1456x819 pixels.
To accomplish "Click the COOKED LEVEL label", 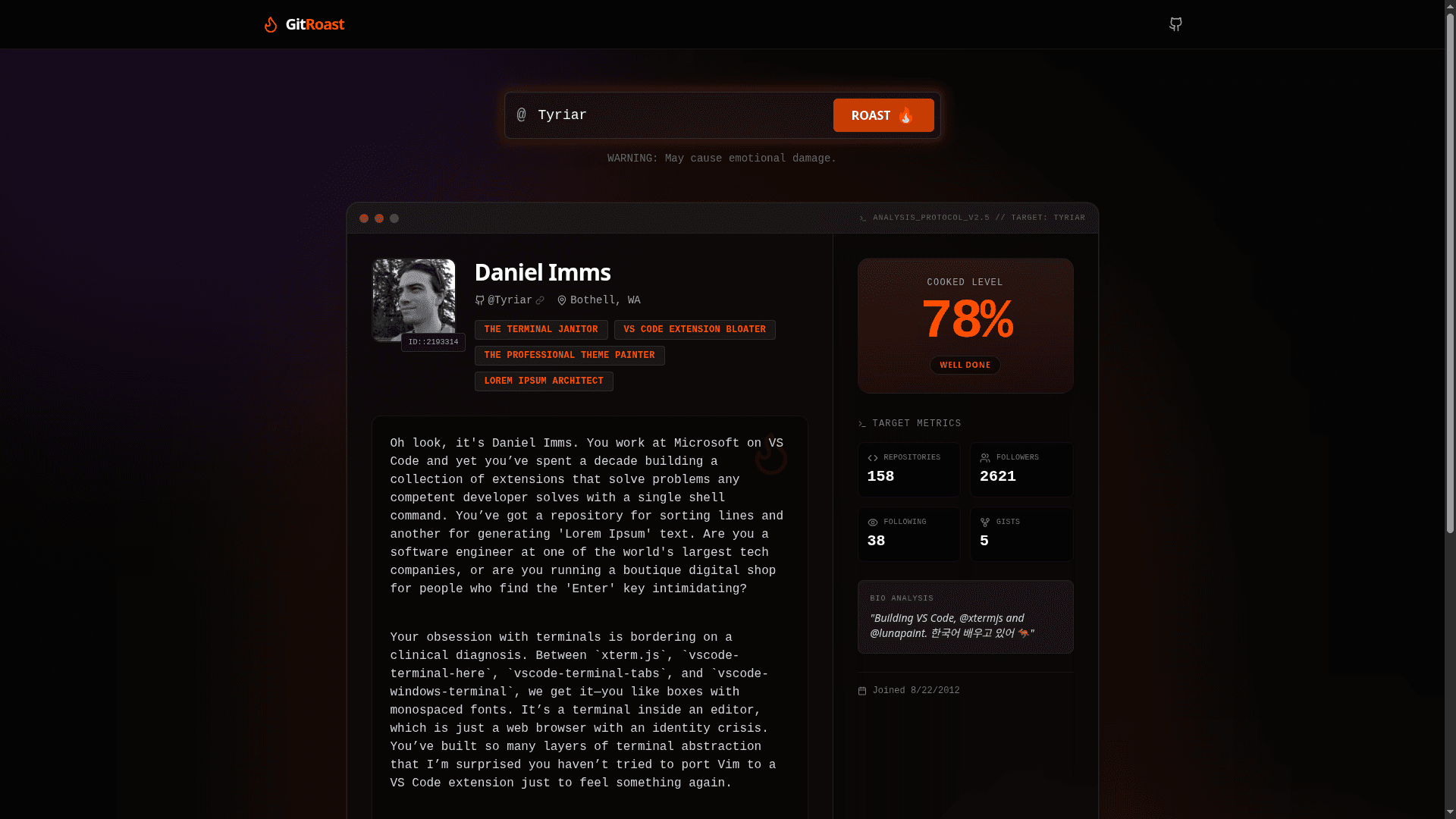I will point(965,282).
